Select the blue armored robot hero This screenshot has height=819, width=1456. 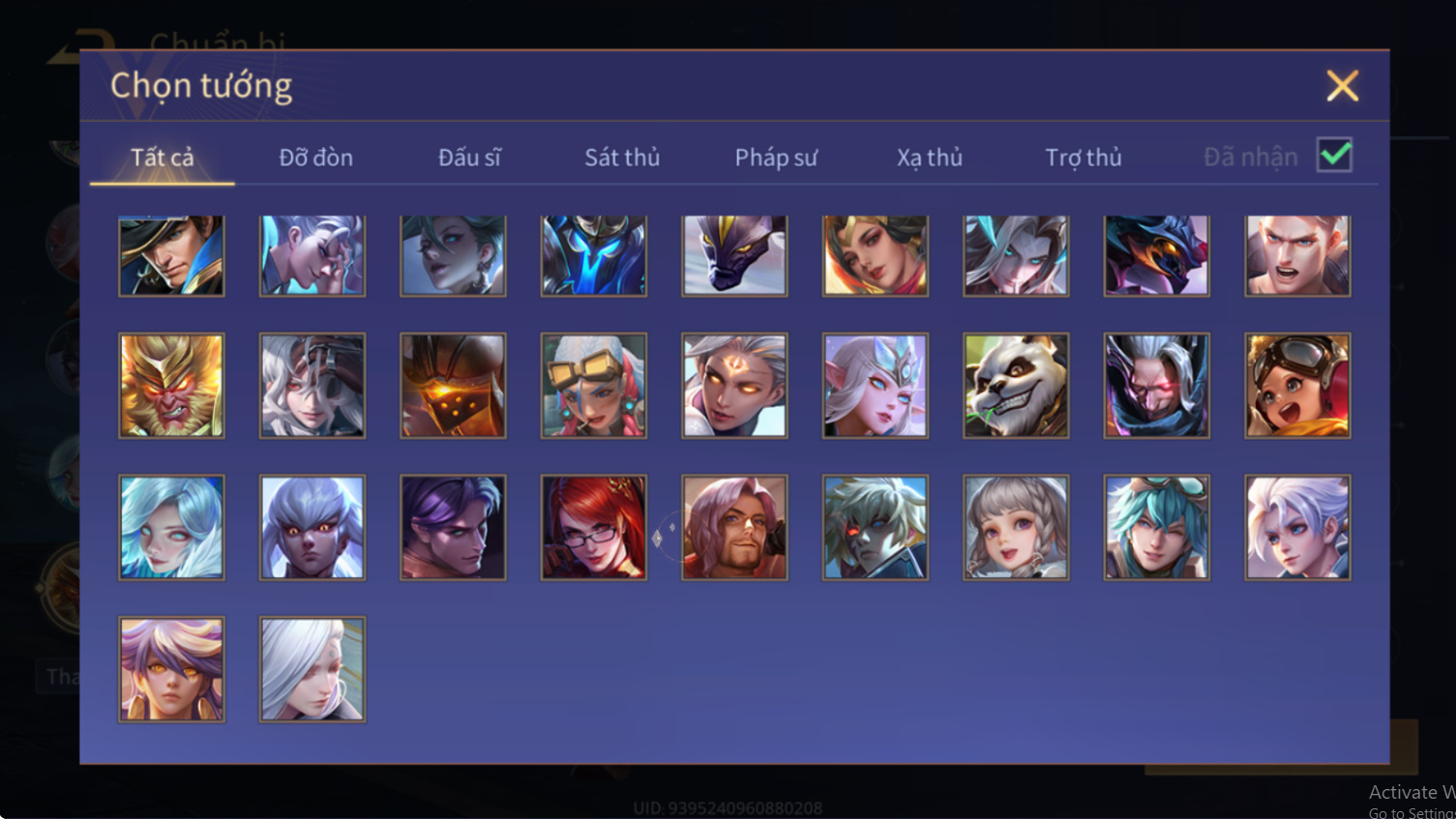(594, 255)
